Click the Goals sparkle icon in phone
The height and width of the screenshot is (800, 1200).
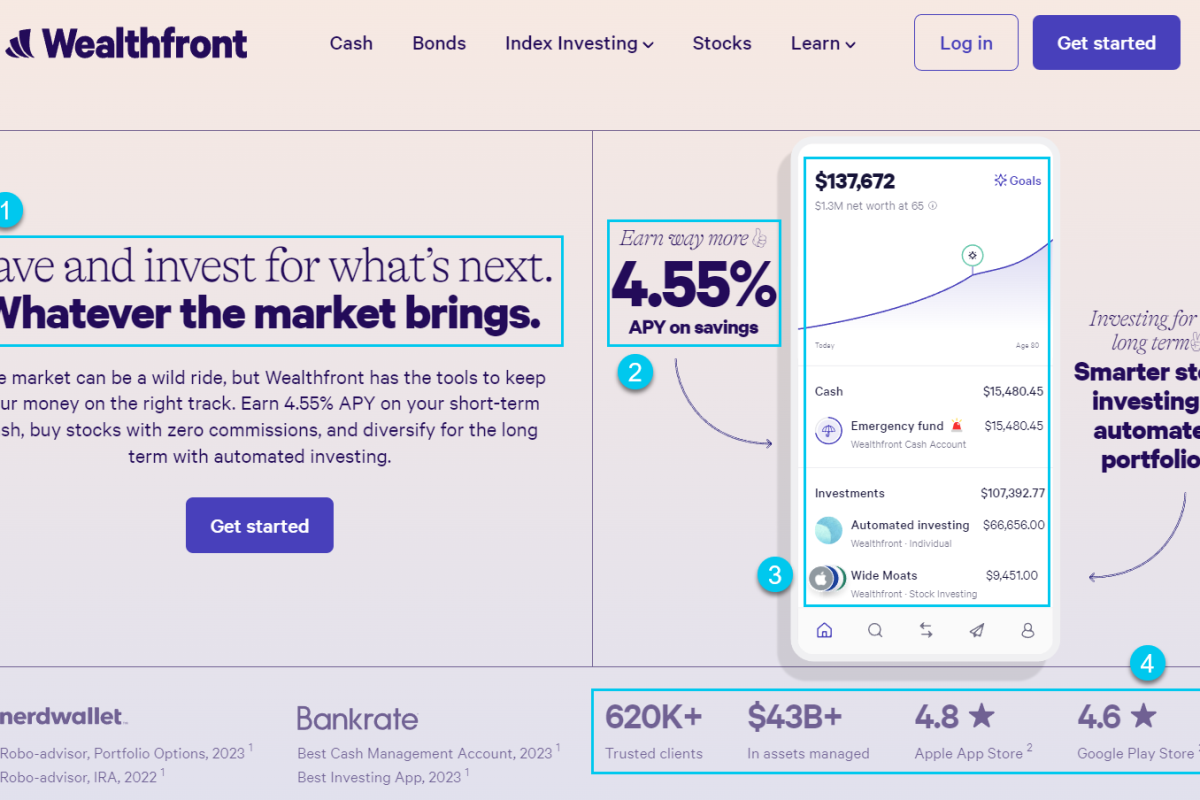1000,181
